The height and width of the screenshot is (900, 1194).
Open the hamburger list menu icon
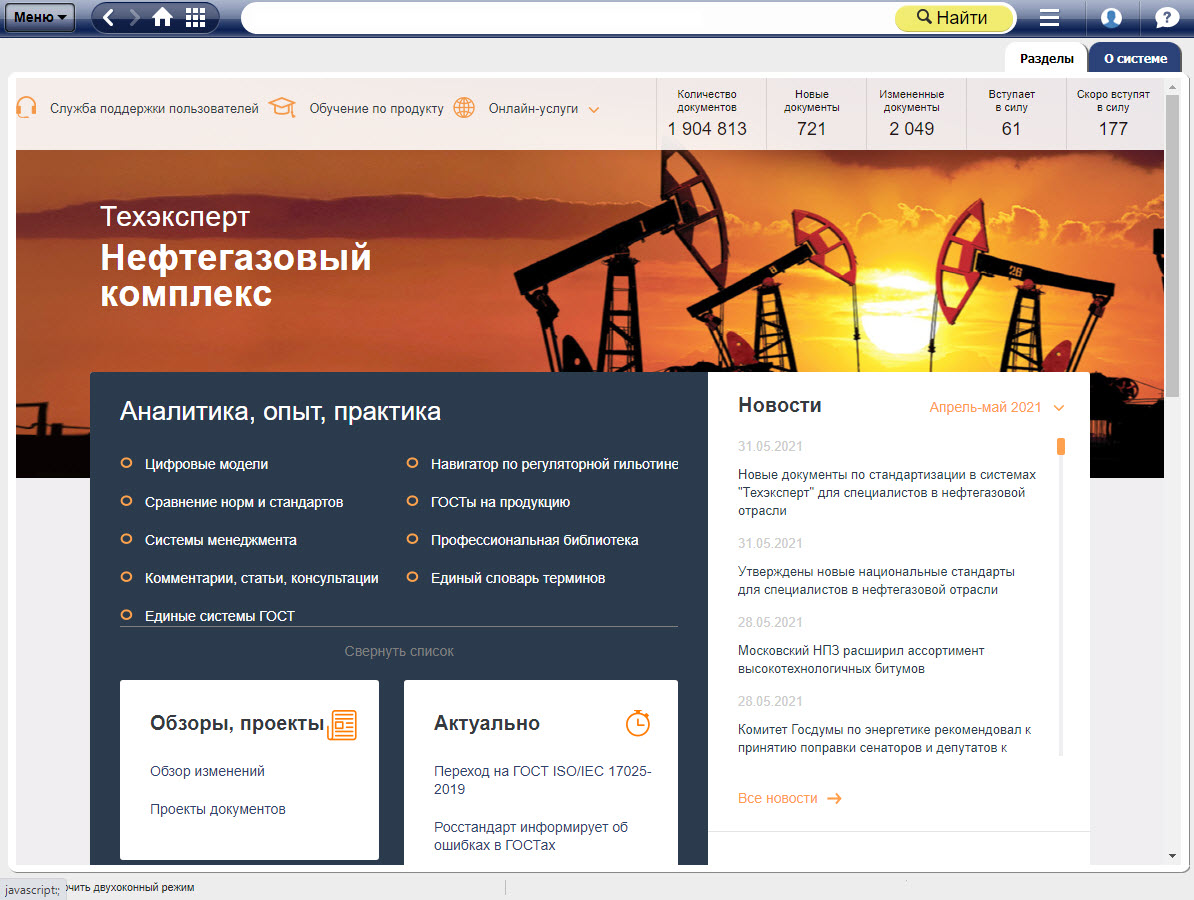(1049, 18)
